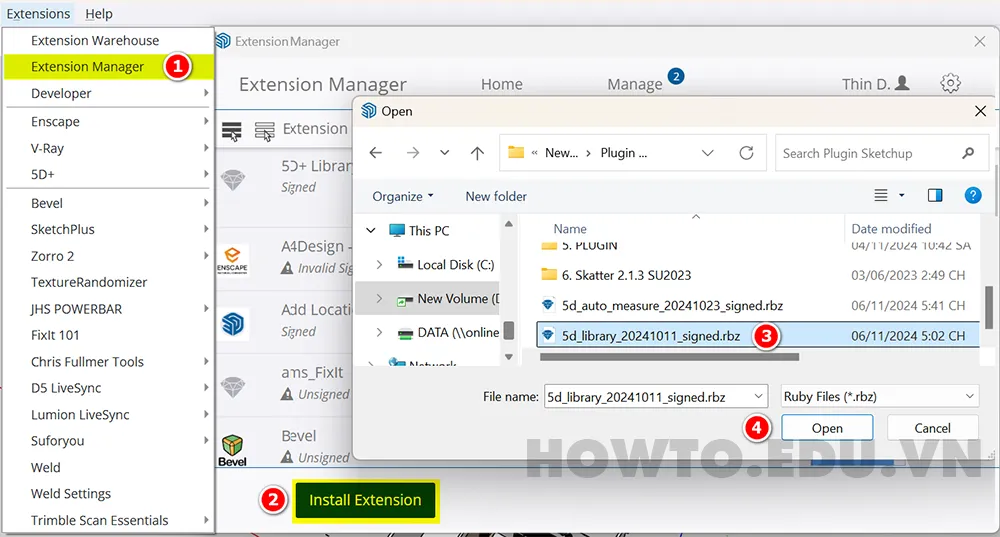
Task: Switch to the Manage tab
Action: pyautogui.click(x=635, y=85)
